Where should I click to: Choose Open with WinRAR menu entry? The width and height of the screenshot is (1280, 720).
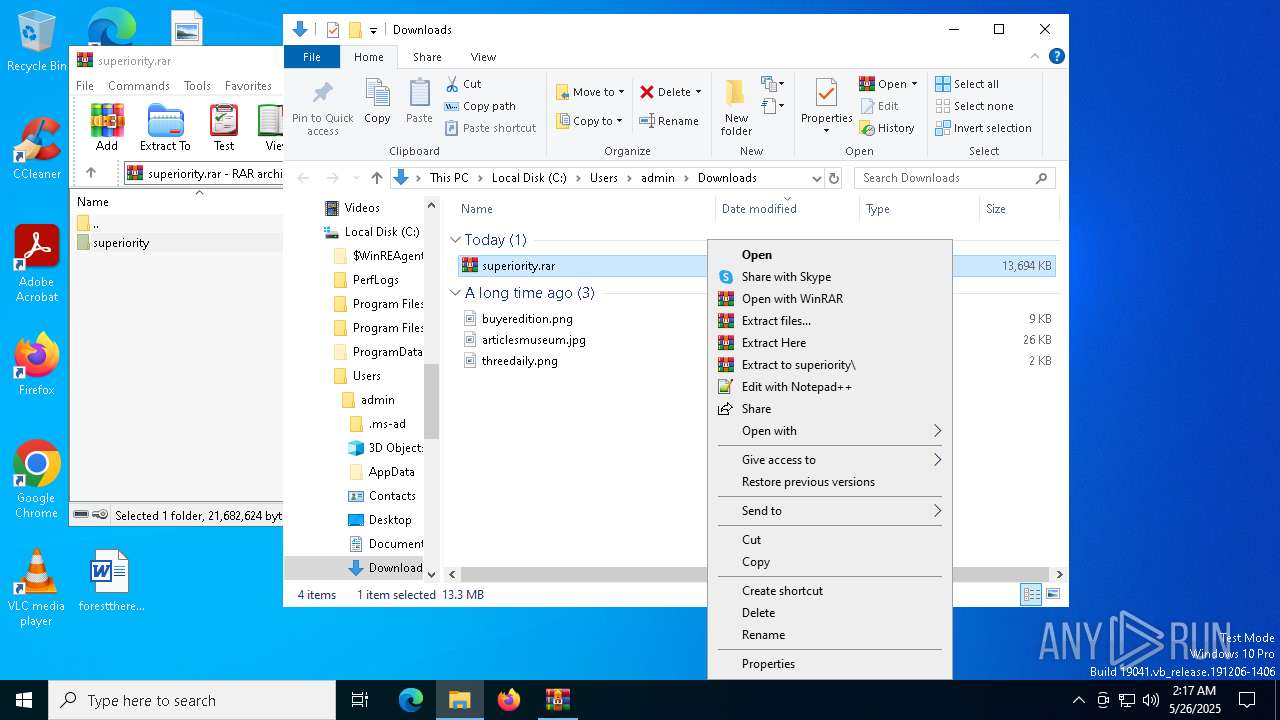point(830,299)
